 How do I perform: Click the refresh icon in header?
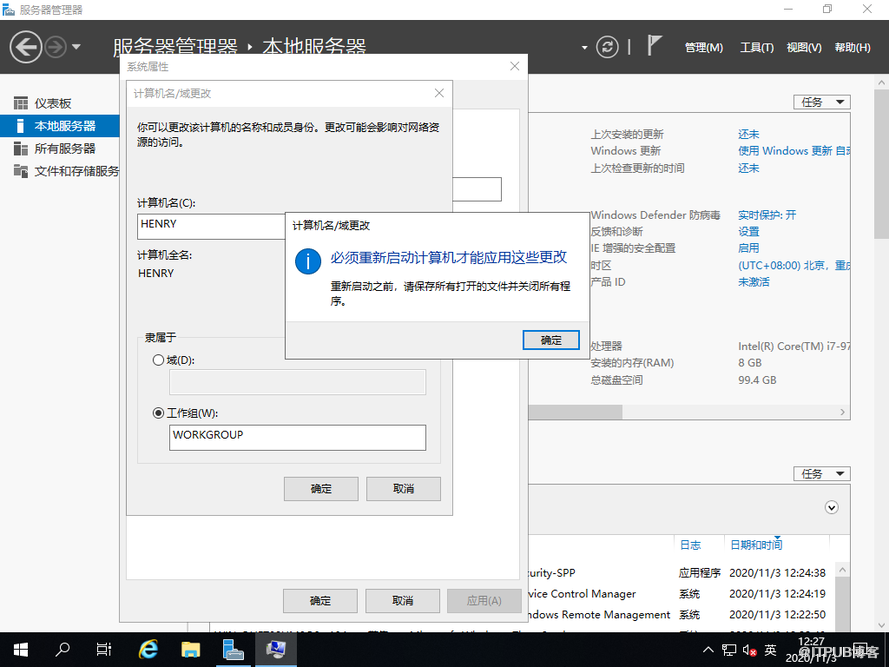pyautogui.click(x=607, y=47)
